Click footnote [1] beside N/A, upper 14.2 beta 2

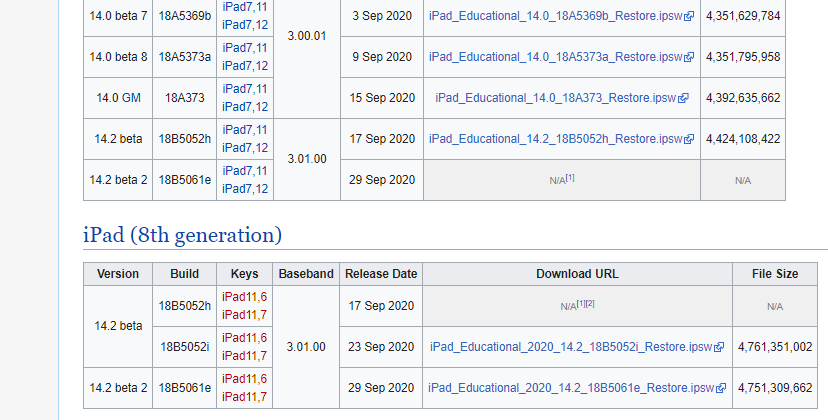point(570,178)
